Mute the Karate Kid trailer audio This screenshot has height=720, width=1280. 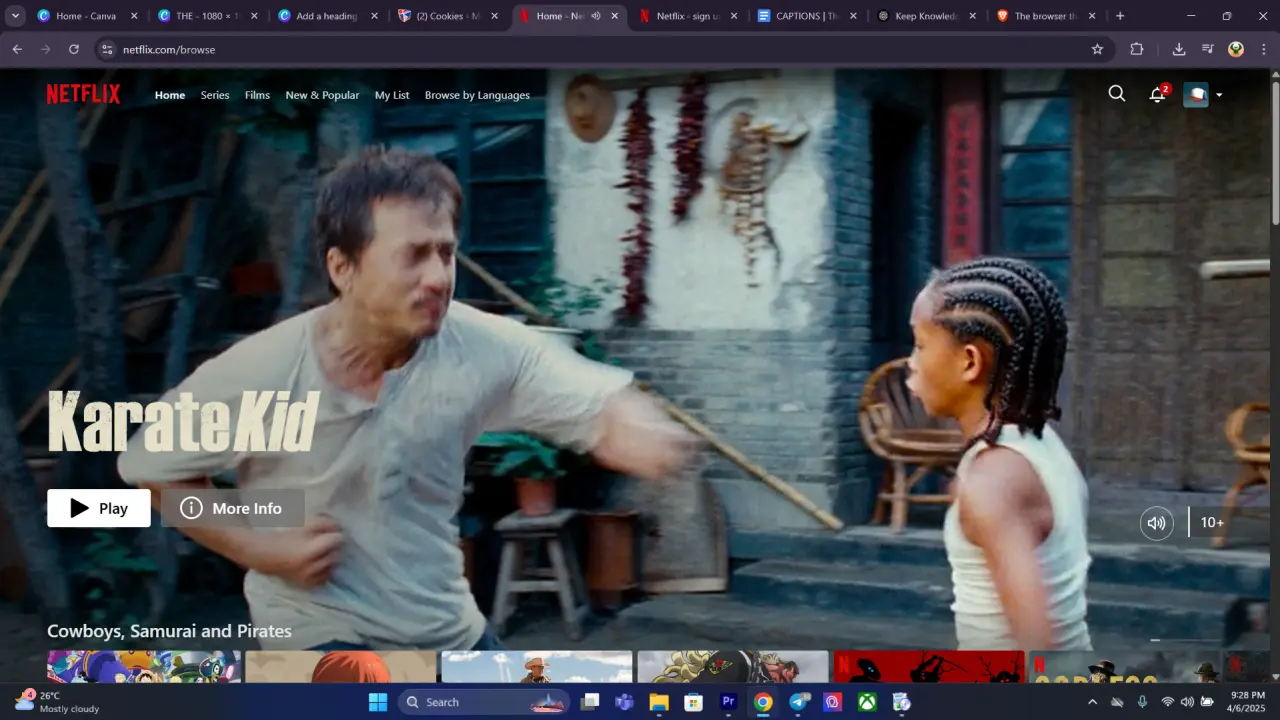click(1157, 522)
